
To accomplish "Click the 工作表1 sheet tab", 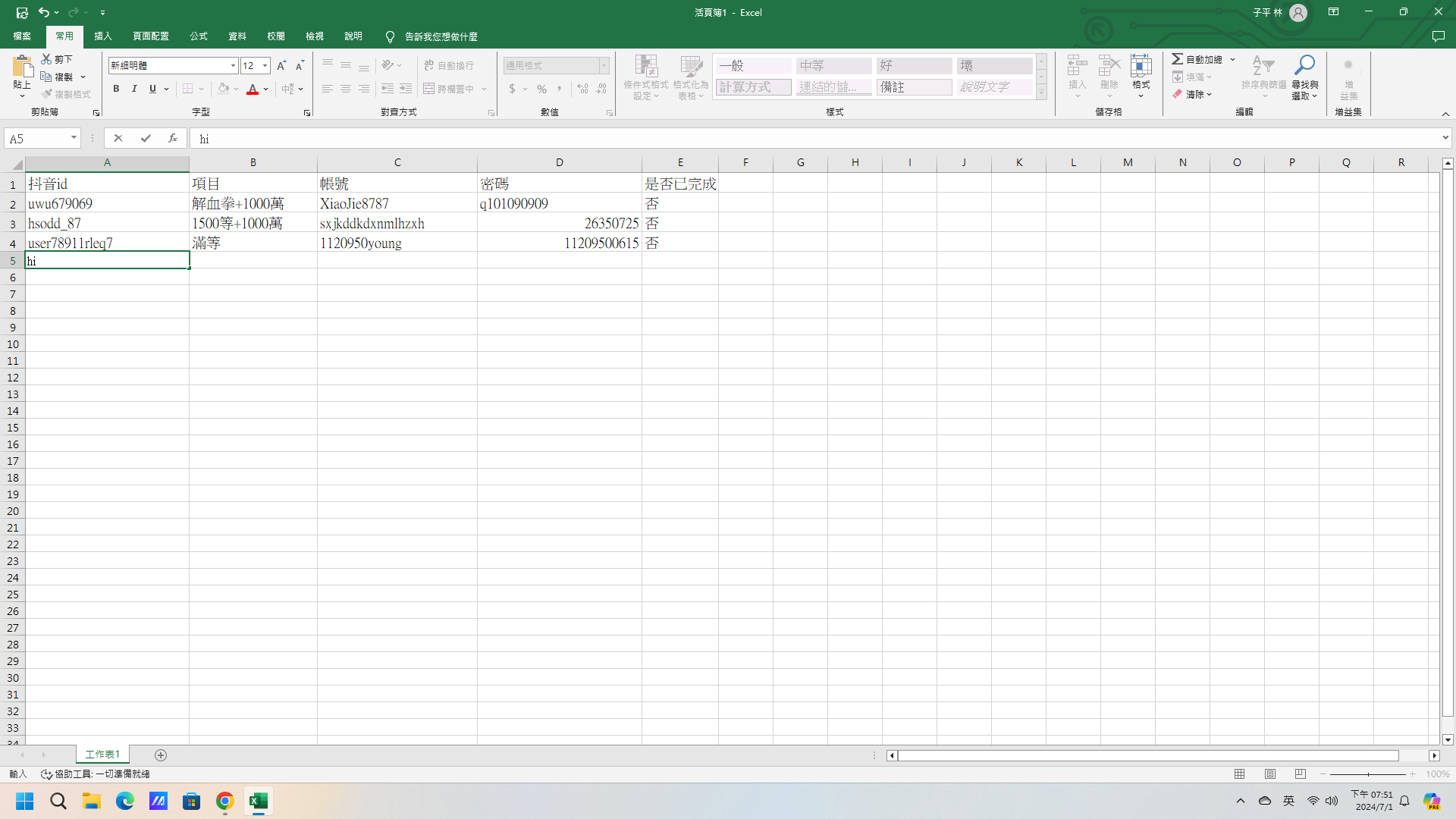I will 102,755.
